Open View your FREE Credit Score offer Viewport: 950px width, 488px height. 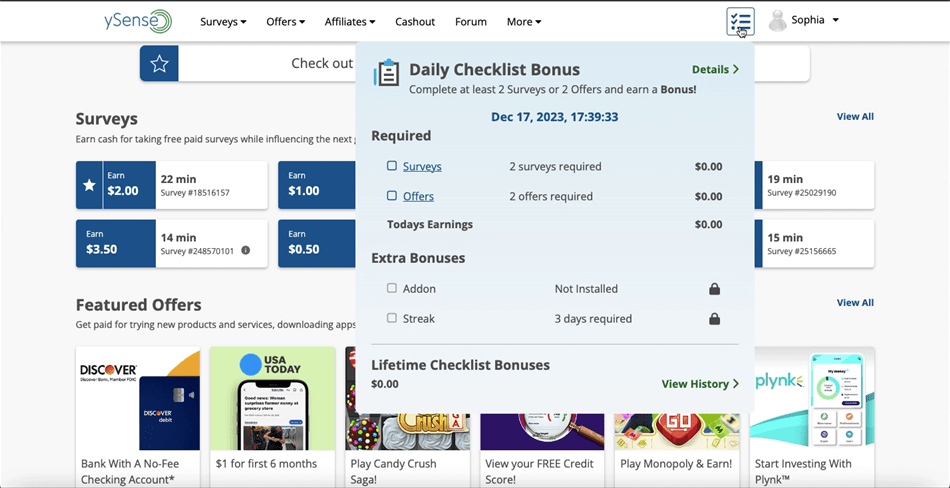[x=542, y=450]
